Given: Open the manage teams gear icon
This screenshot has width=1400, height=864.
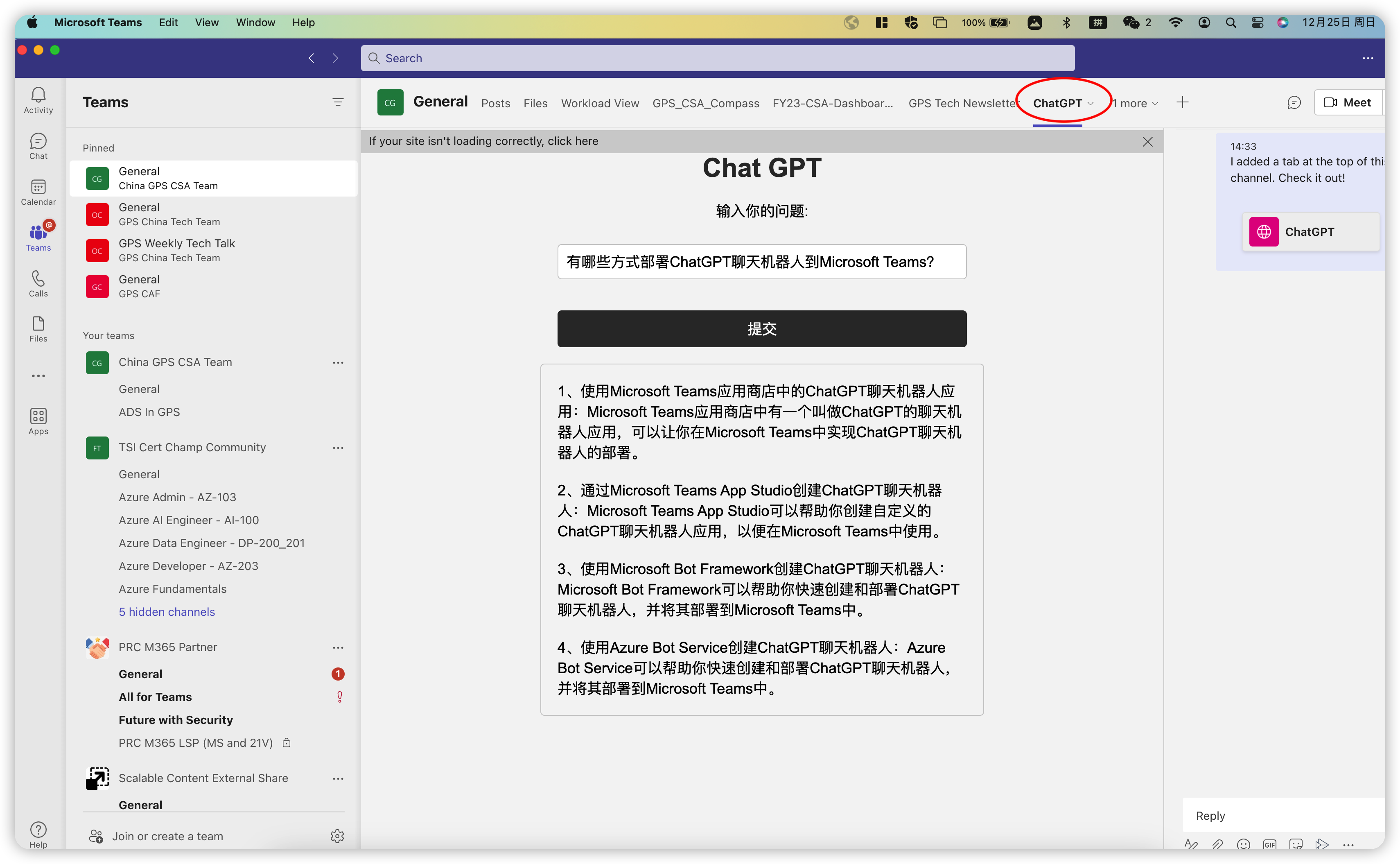Looking at the screenshot, I should coord(337,836).
